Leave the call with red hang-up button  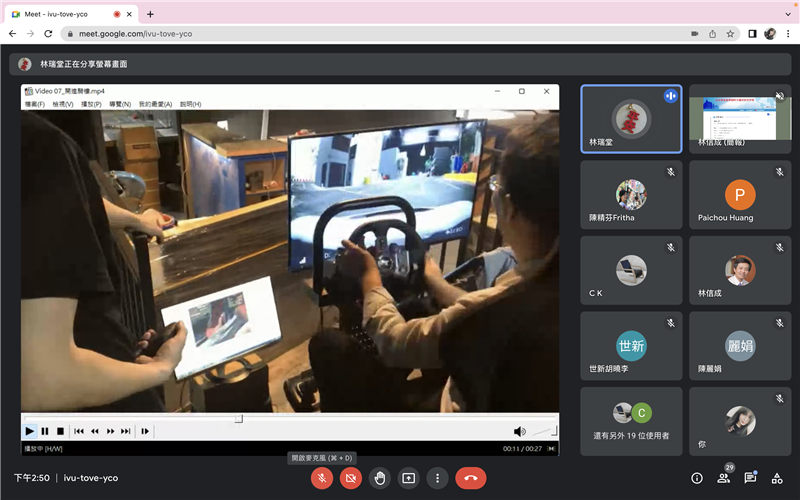470,478
